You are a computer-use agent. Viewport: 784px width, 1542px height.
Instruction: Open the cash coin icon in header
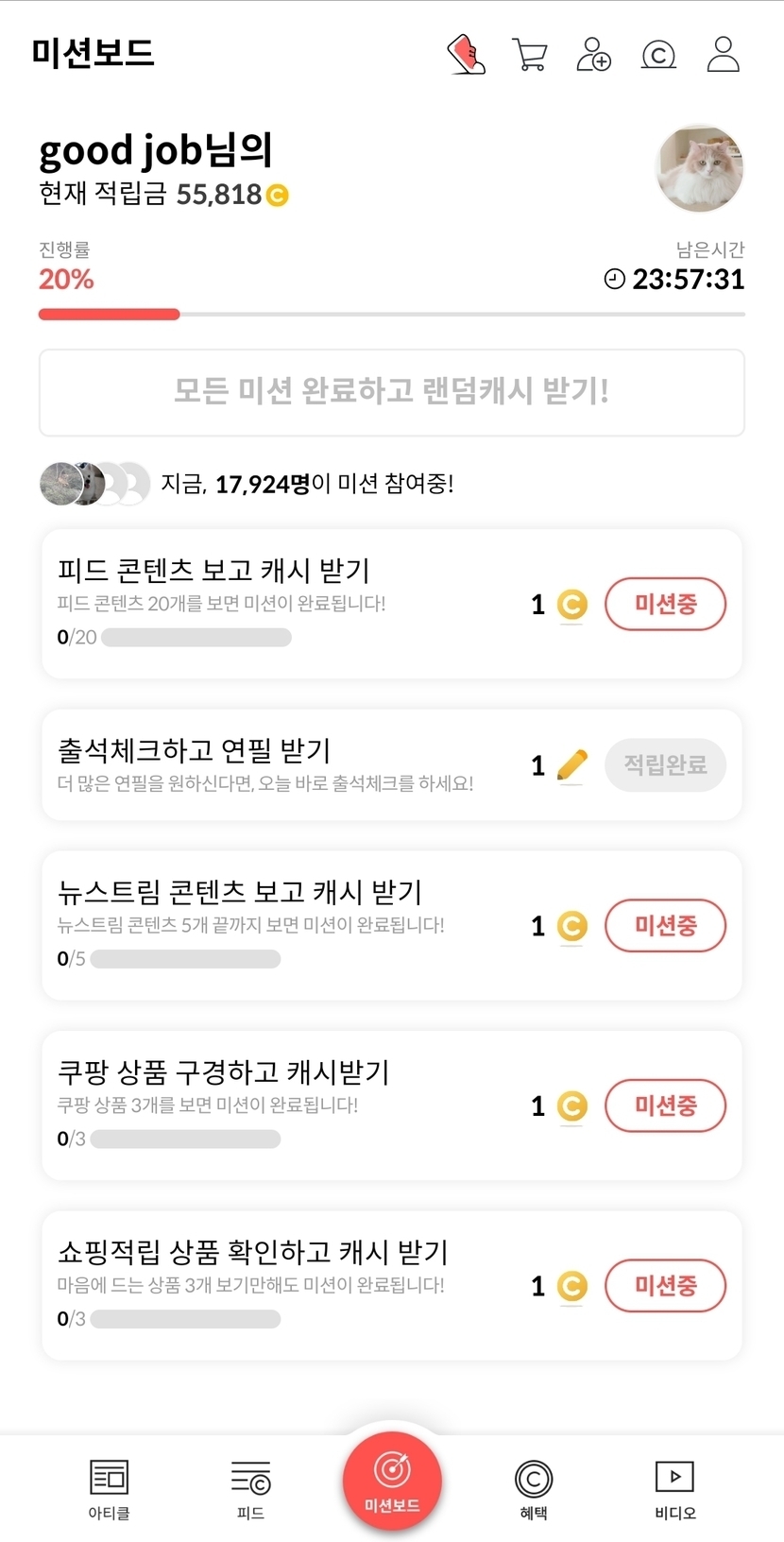[x=658, y=55]
